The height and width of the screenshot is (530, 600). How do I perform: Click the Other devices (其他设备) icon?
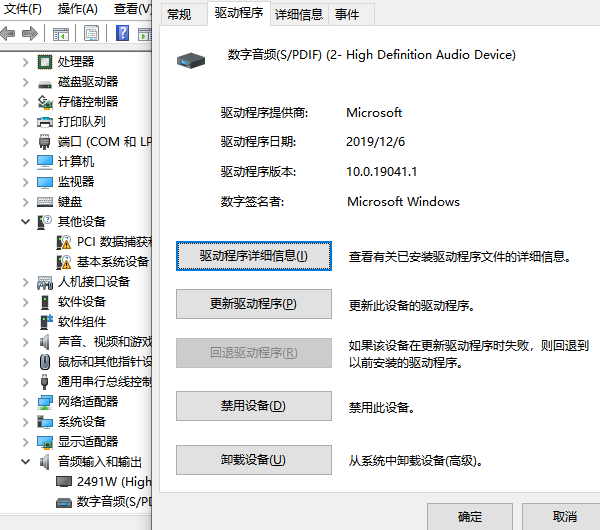pos(44,222)
